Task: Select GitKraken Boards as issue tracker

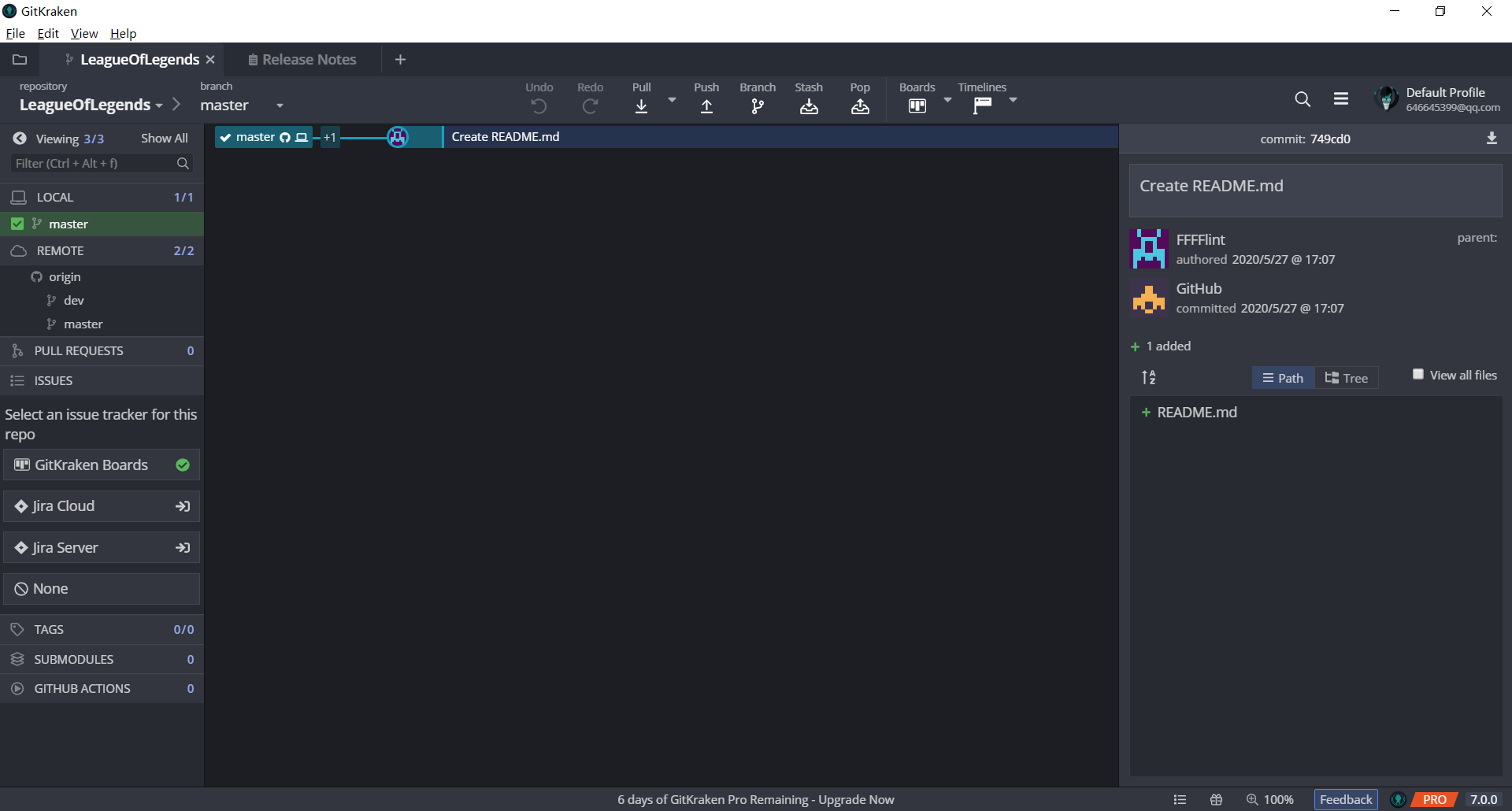Action: coord(102,465)
